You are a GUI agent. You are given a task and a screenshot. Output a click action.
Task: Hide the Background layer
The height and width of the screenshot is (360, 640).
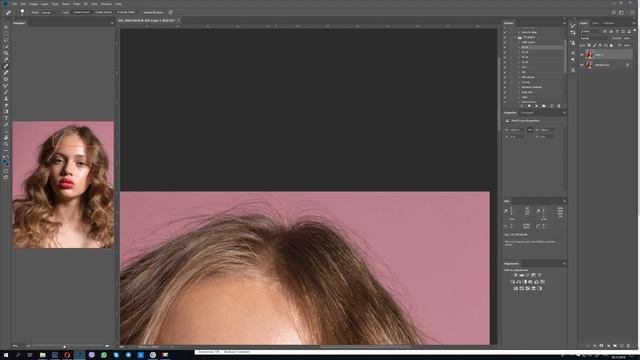(x=582, y=64)
